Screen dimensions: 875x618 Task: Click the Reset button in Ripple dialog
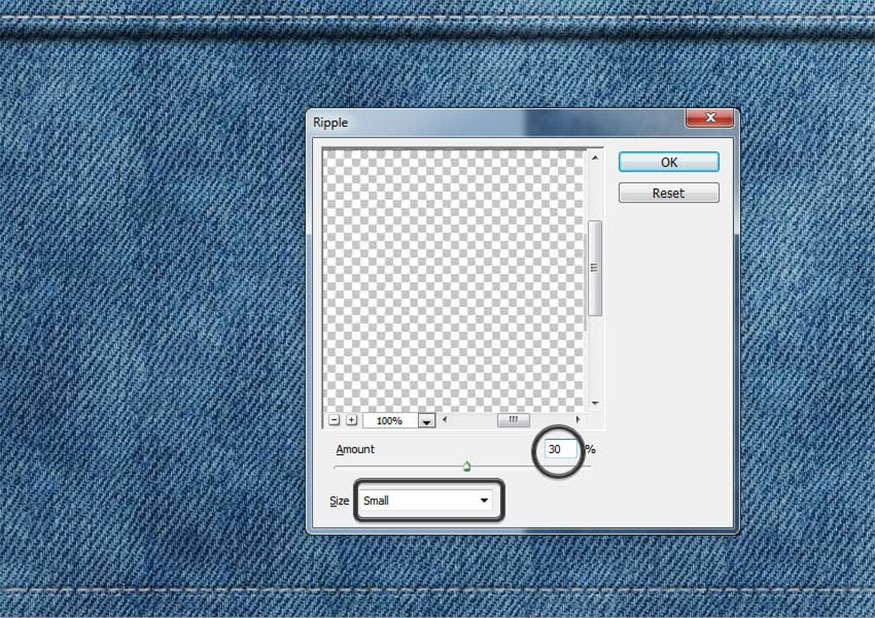click(669, 193)
